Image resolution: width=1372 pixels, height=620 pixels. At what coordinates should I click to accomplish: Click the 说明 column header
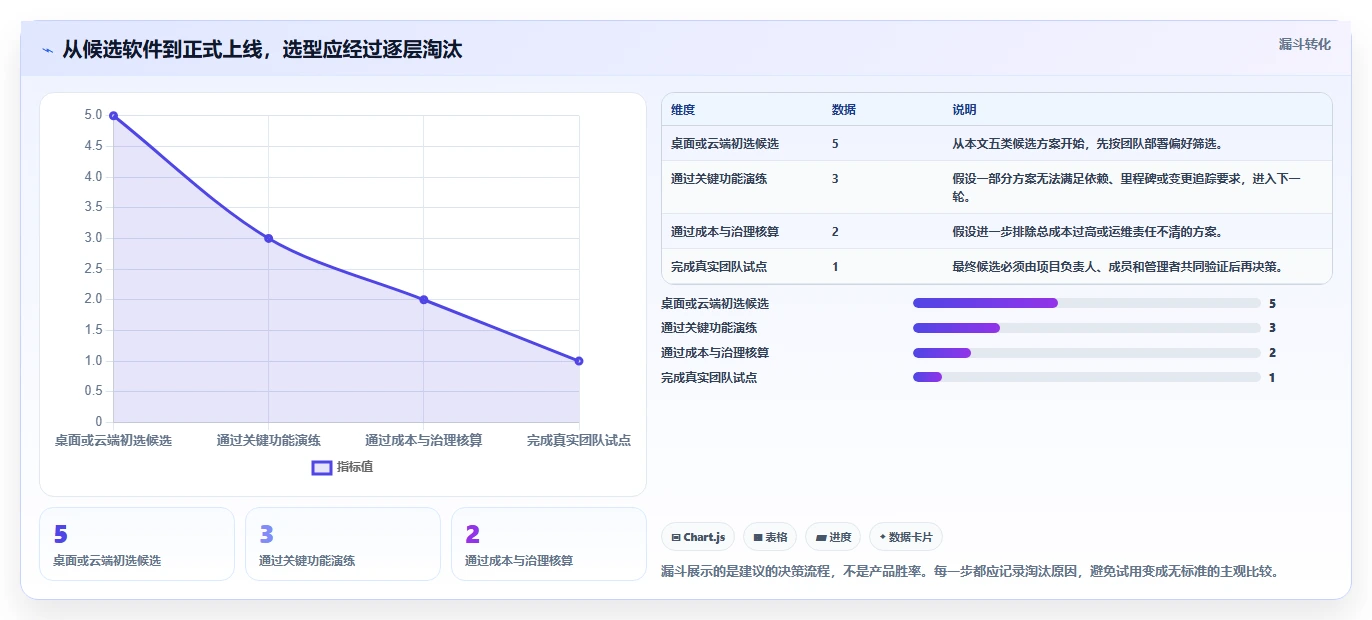964,110
